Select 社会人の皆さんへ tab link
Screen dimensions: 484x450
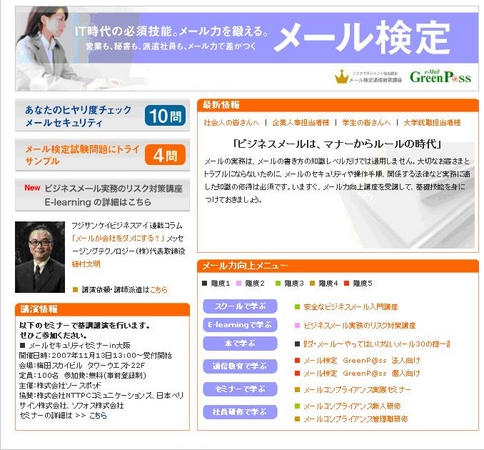(231, 123)
